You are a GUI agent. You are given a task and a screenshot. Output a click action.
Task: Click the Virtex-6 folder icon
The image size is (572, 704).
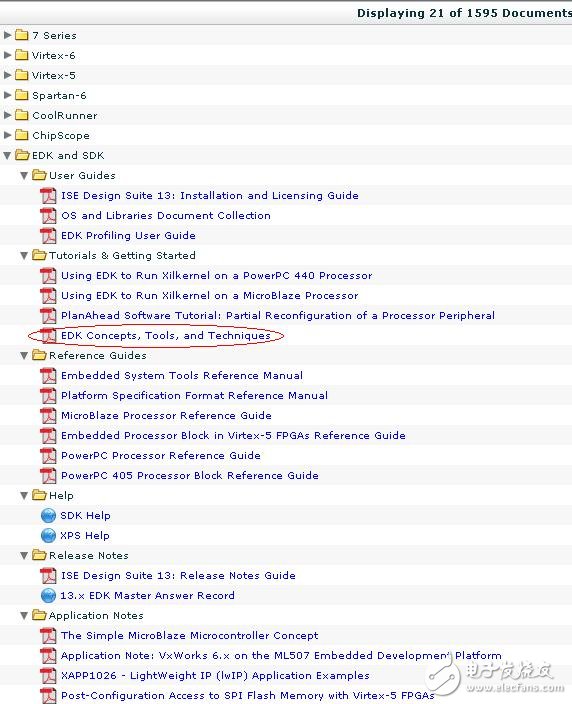(x=22, y=55)
